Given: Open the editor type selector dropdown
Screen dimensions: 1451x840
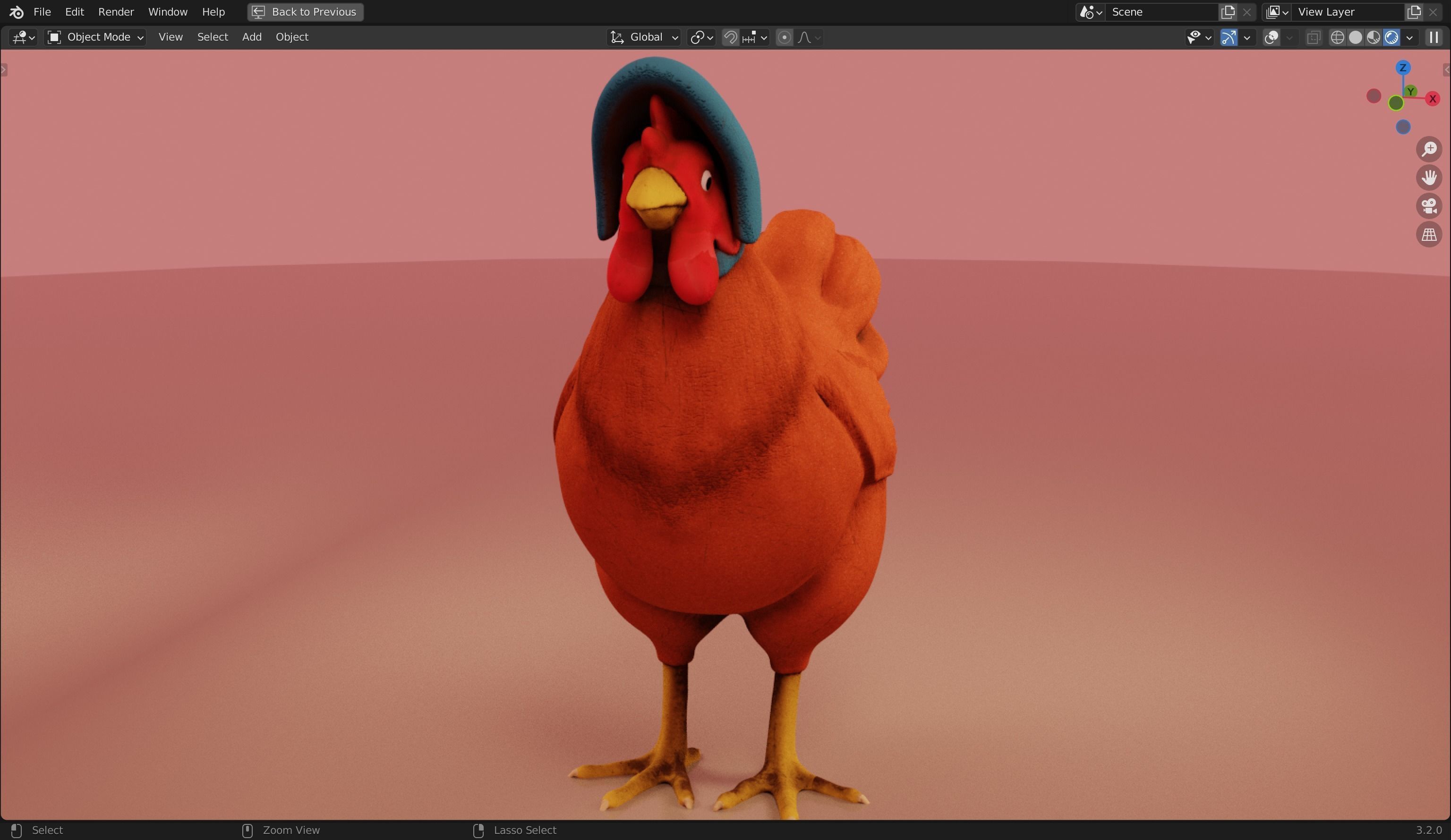Looking at the screenshot, I should point(23,37).
